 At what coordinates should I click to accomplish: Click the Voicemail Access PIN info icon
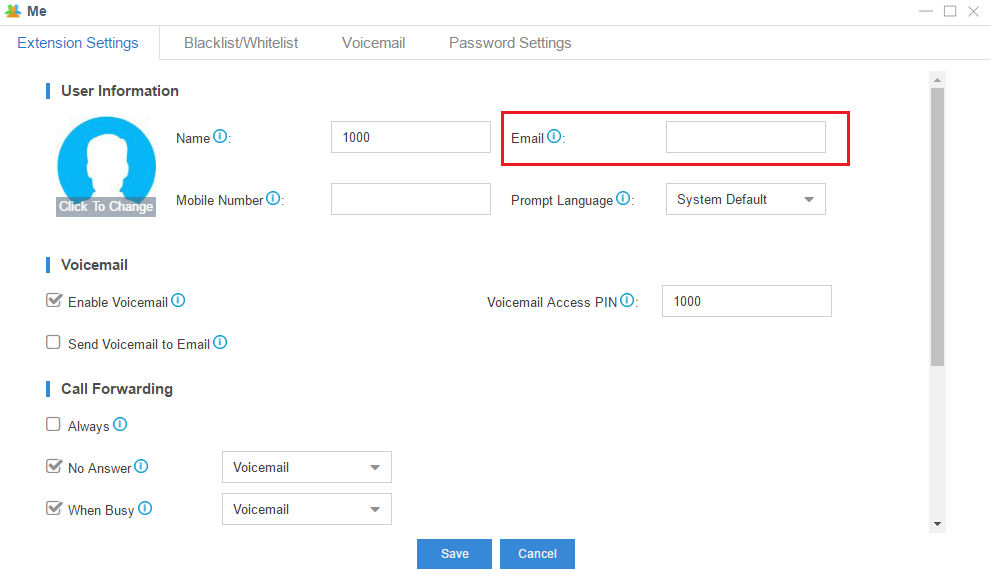(x=627, y=300)
